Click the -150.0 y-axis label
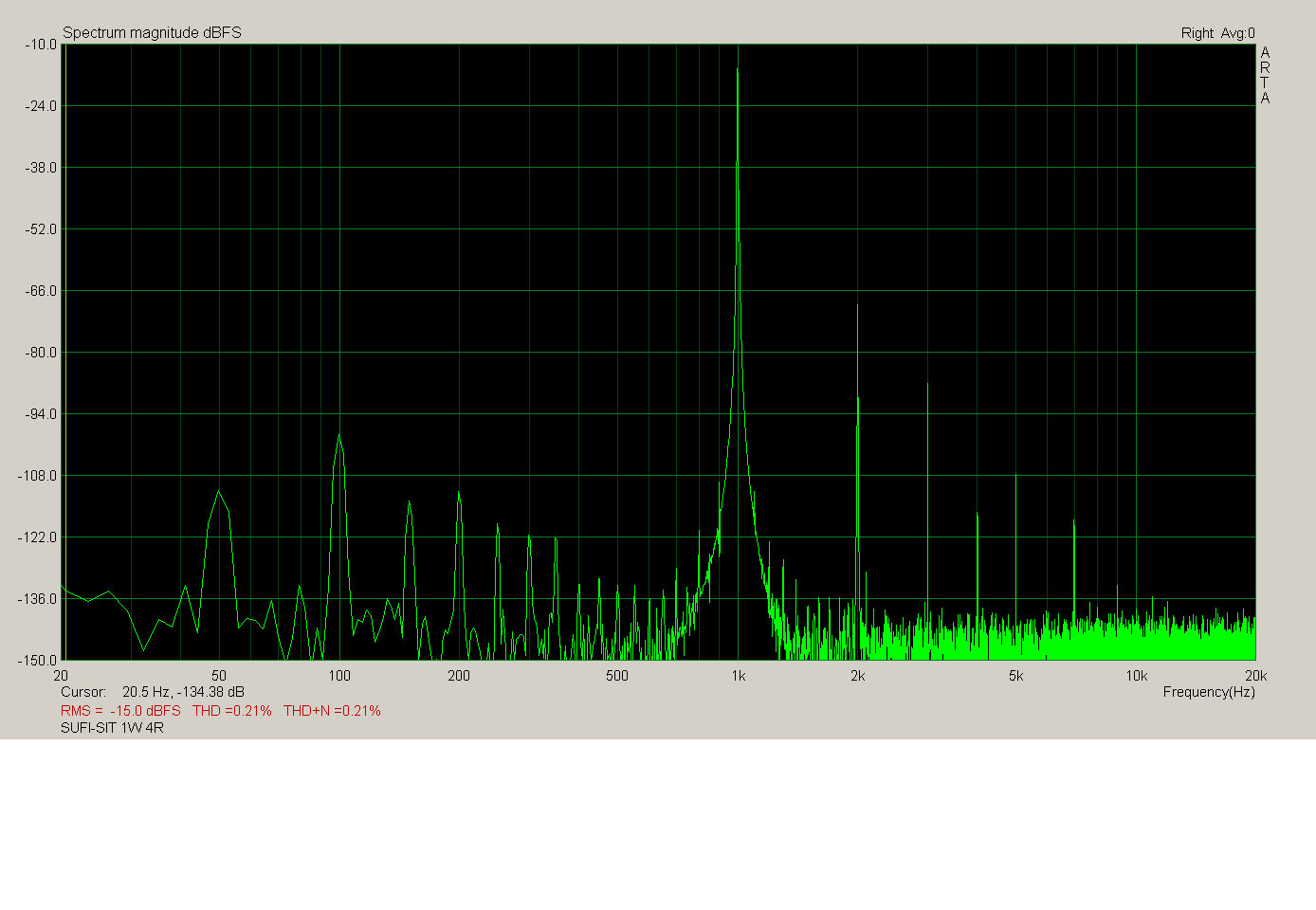1316x910 pixels. coord(38,661)
